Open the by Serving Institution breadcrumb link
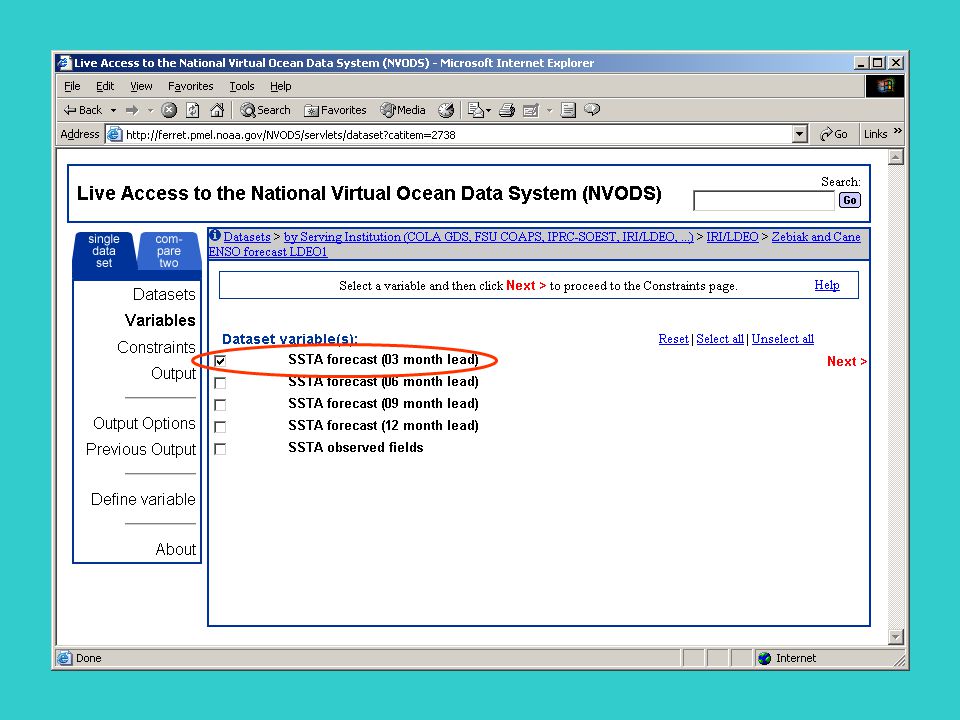The image size is (960, 720). (489, 237)
